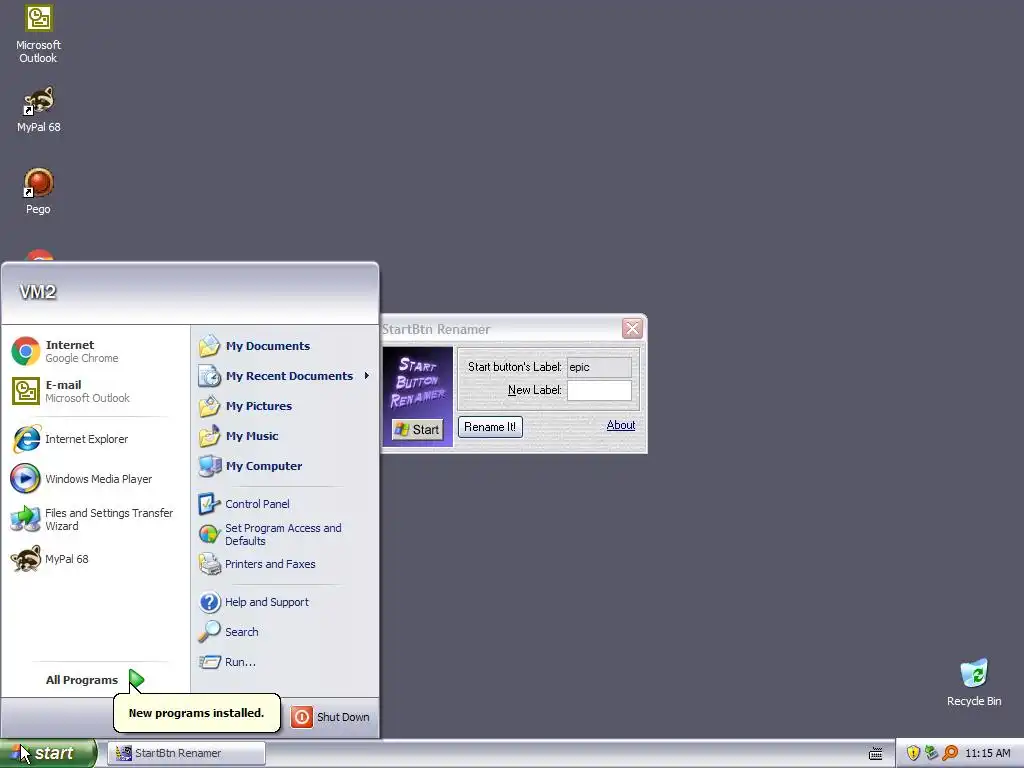Open Set Program Access and Defaults
This screenshot has height=768, width=1024.
click(x=284, y=534)
